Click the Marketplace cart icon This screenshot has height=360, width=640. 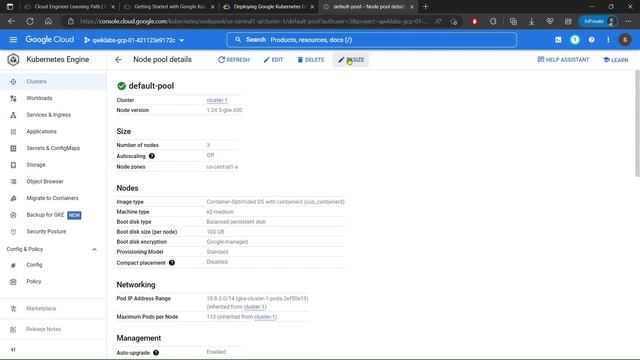13,309
